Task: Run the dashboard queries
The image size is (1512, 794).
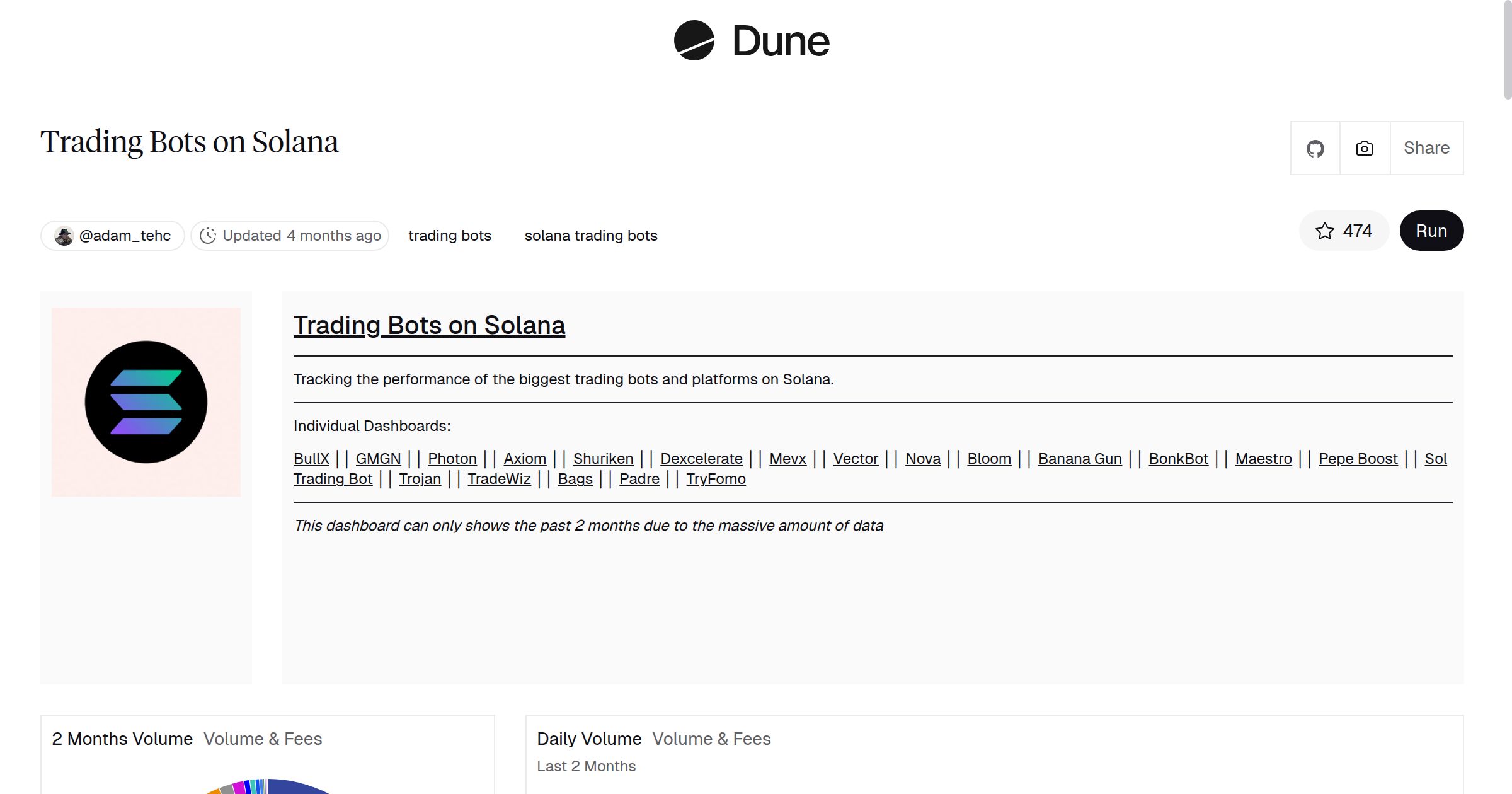Action: coord(1431,231)
